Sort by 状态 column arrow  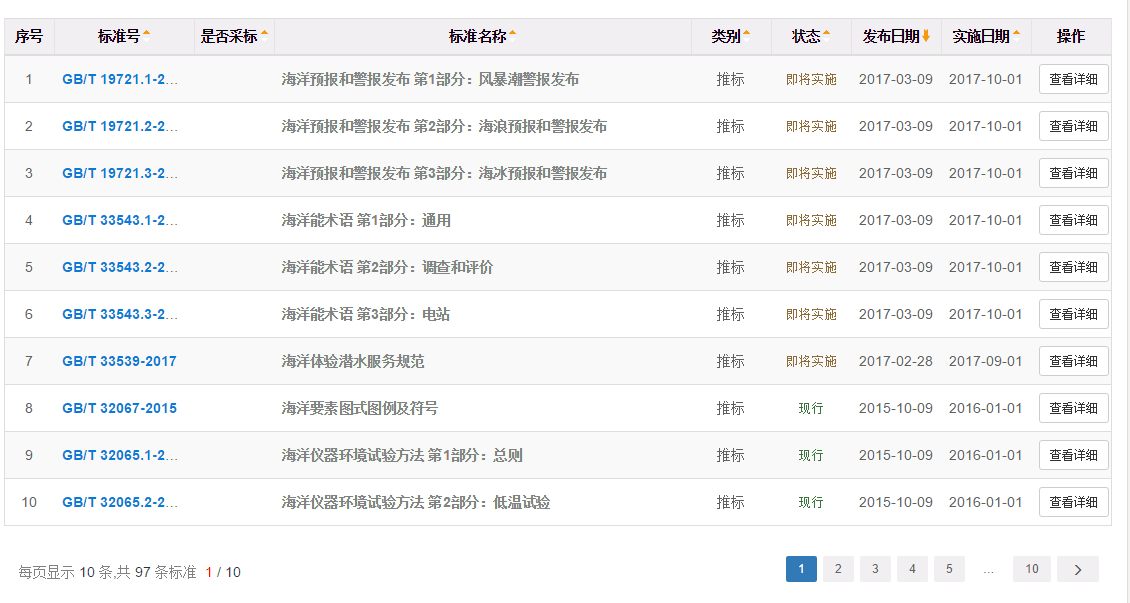click(827, 35)
